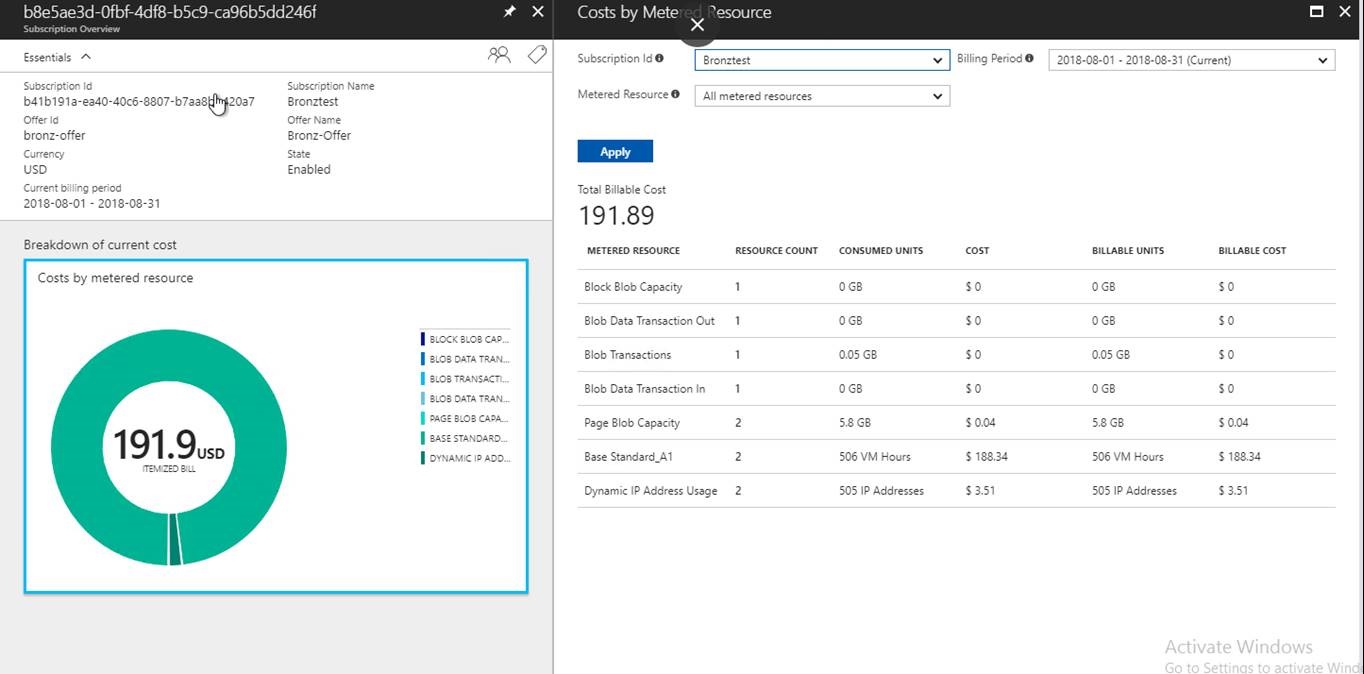
Task: Pin the Subscription Overview blade
Action: click(x=509, y=12)
